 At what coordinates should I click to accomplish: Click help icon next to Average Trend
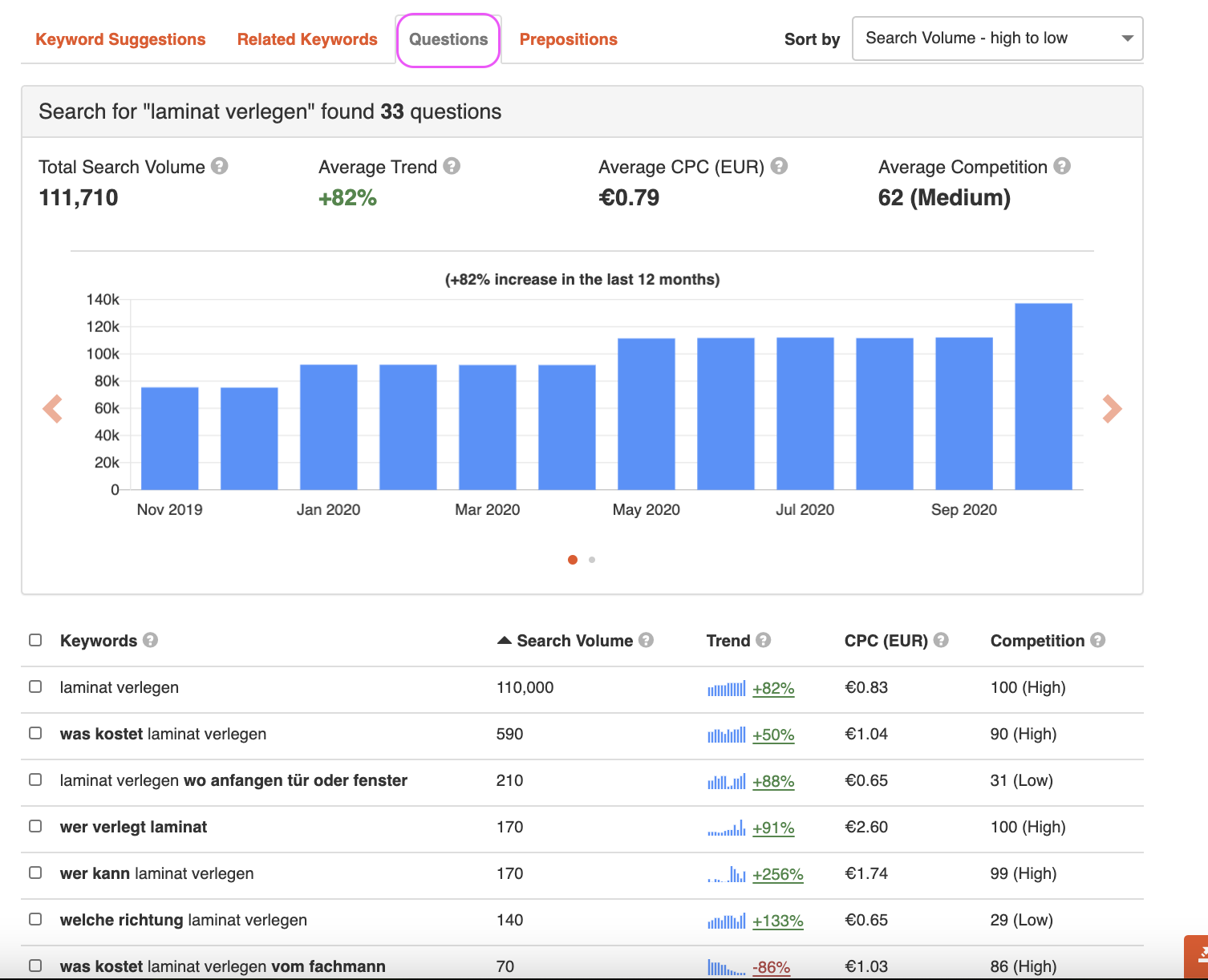(452, 166)
